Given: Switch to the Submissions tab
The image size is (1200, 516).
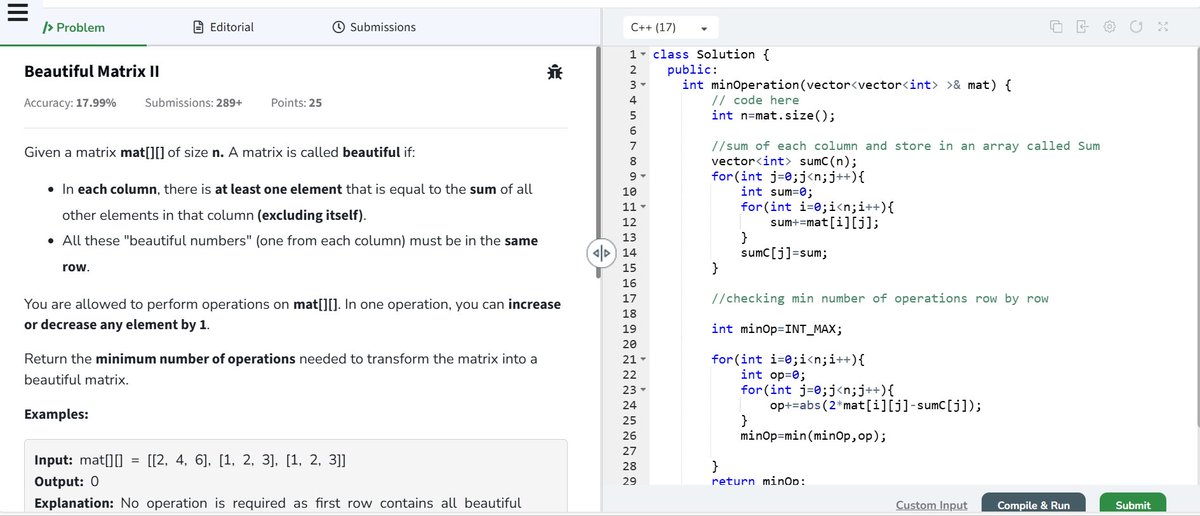Looking at the screenshot, I should tap(374, 27).
